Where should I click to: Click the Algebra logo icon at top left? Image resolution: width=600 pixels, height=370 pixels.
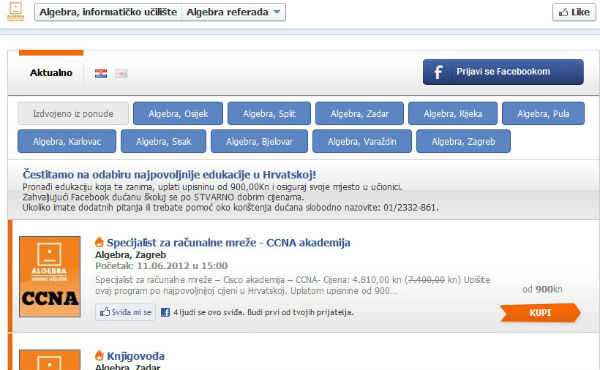pyautogui.click(x=16, y=12)
